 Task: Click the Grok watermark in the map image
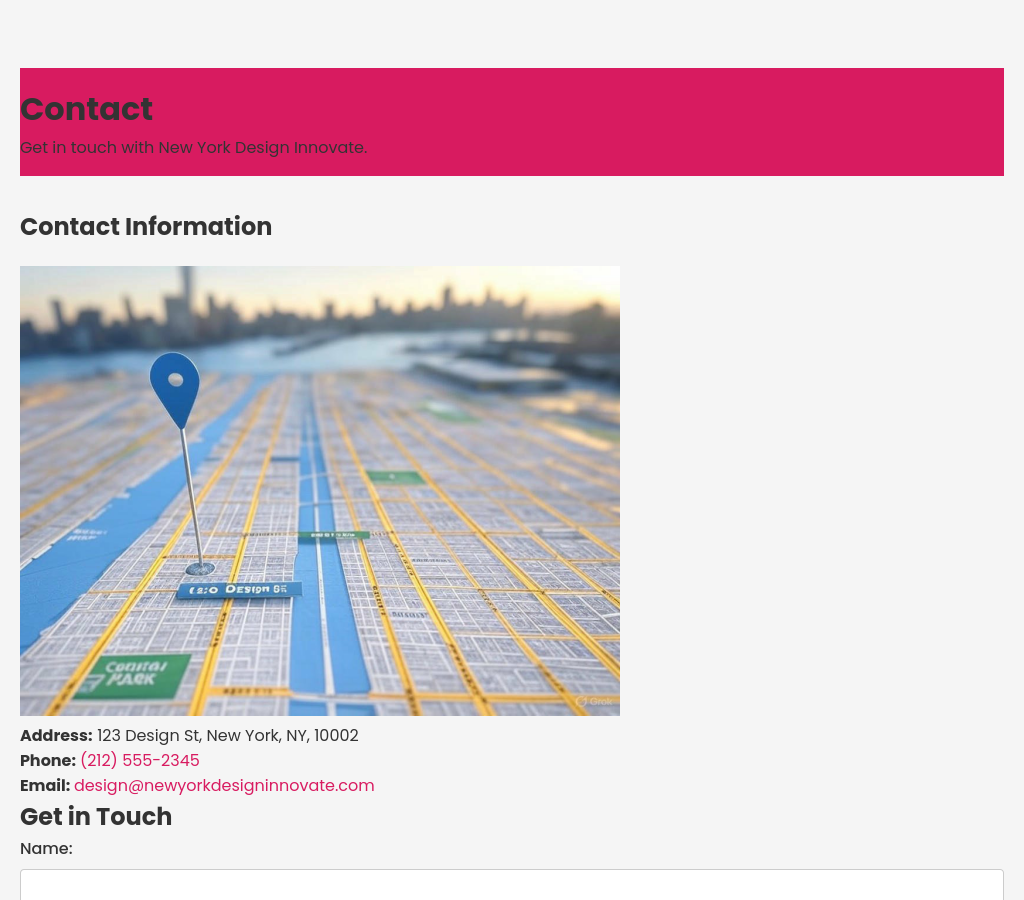[595, 701]
